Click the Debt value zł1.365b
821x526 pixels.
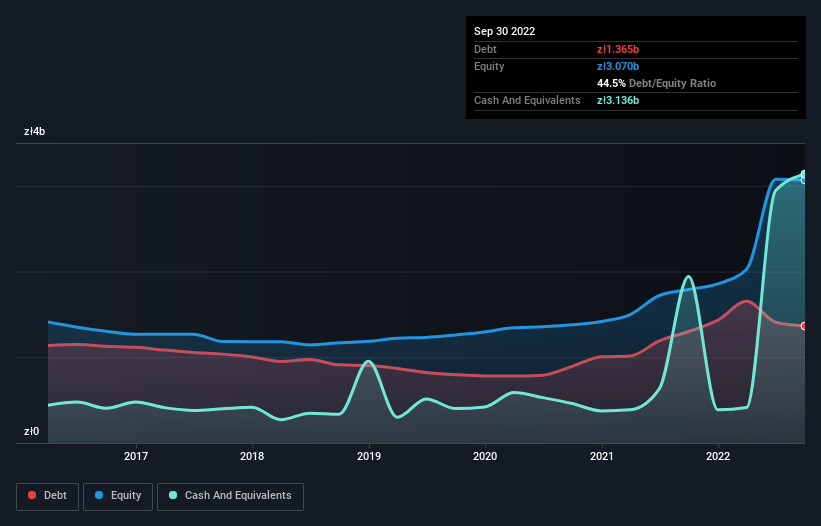pyautogui.click(x=618, y=49)
